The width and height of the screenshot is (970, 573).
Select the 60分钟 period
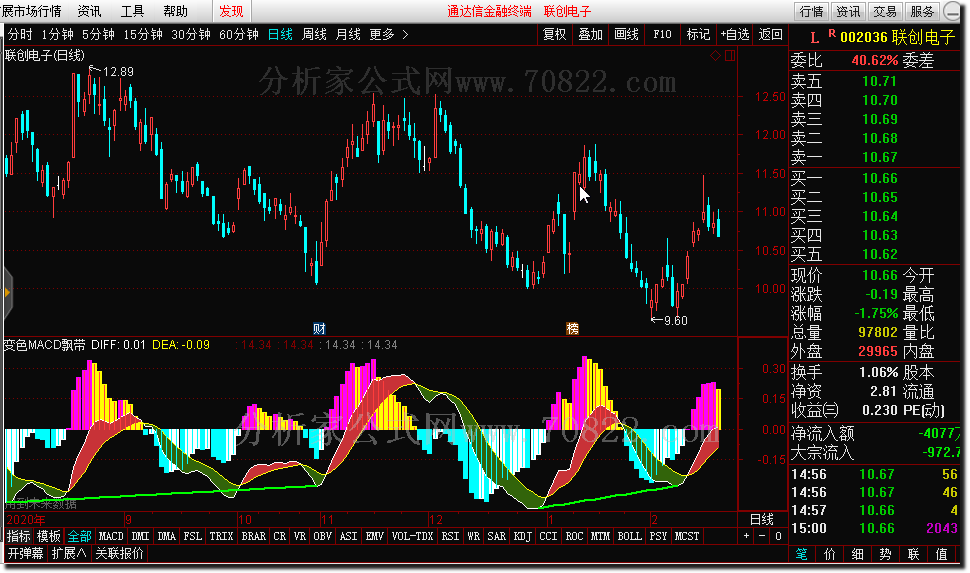coord(239,35)
